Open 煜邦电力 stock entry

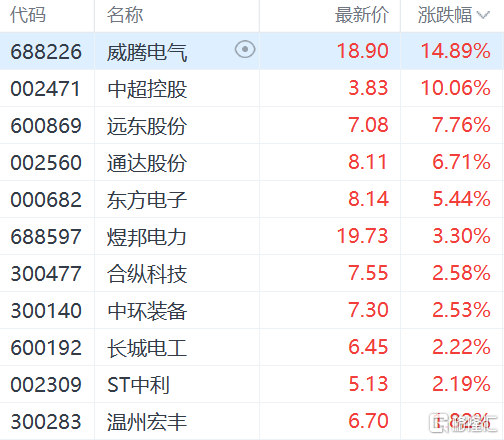(x=147, y=237)
